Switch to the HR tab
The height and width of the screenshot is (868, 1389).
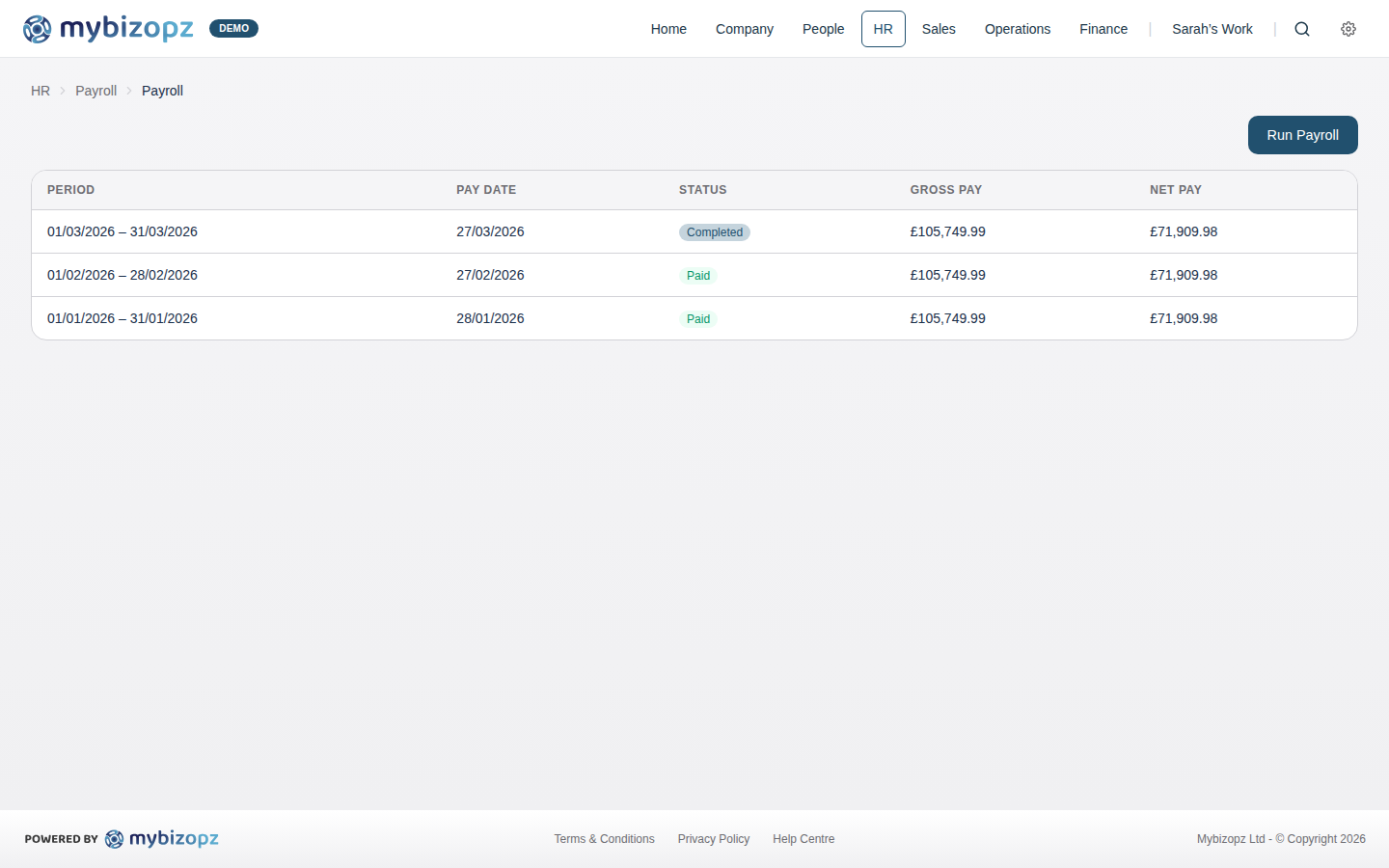[883, 29]
